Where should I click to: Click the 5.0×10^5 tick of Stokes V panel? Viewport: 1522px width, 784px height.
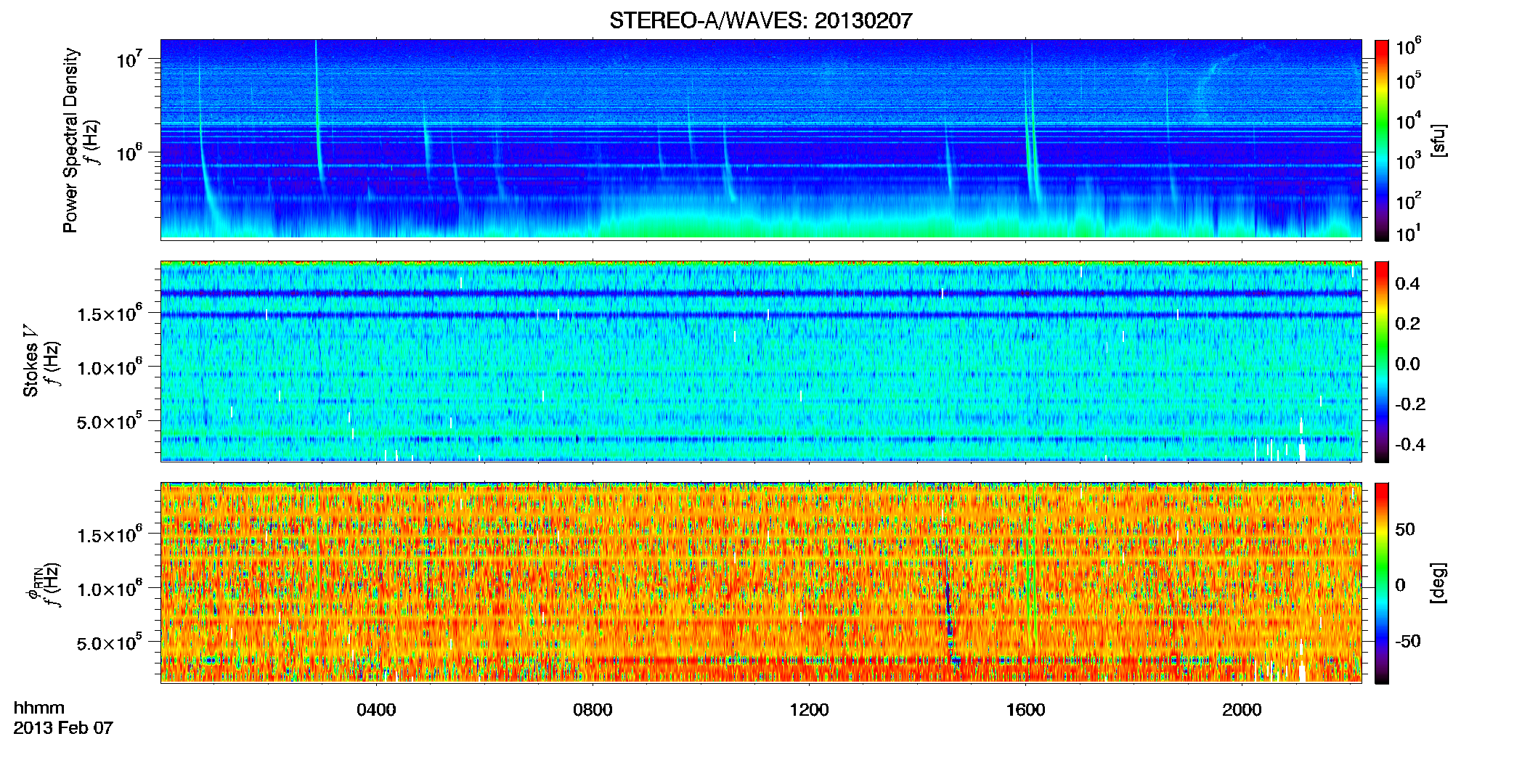click(109, 421)
